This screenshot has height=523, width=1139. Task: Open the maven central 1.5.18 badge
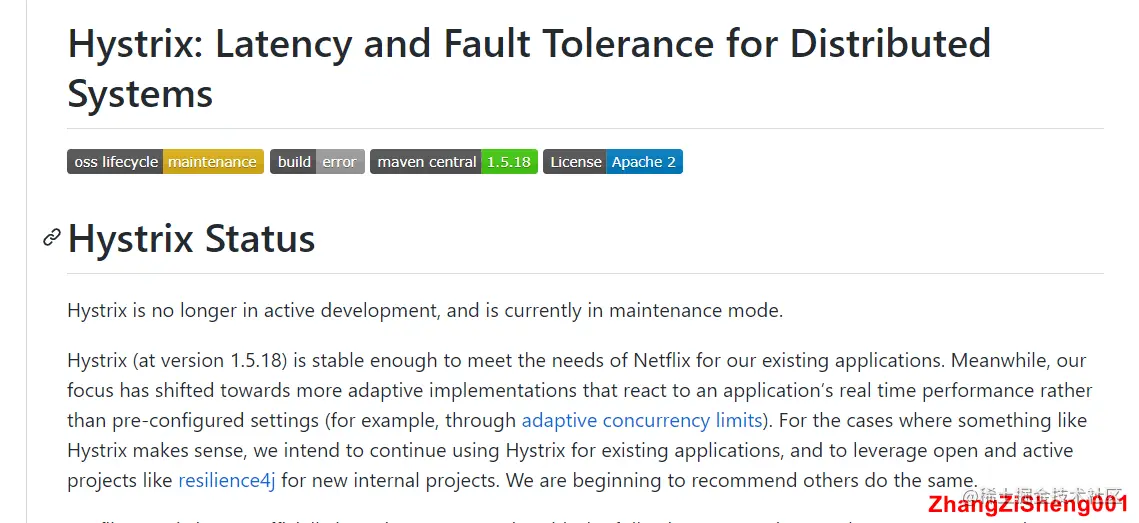tap(454, 162)
